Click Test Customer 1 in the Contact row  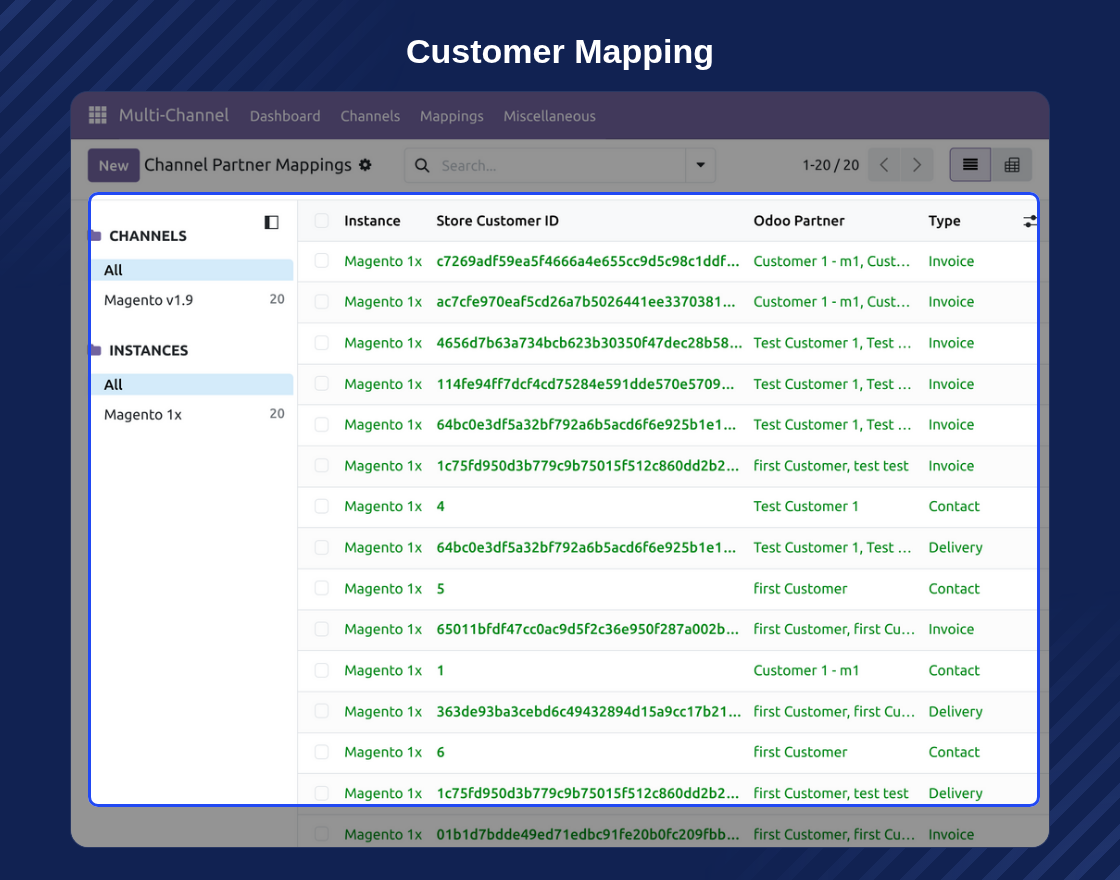click(x=806, y=506)
